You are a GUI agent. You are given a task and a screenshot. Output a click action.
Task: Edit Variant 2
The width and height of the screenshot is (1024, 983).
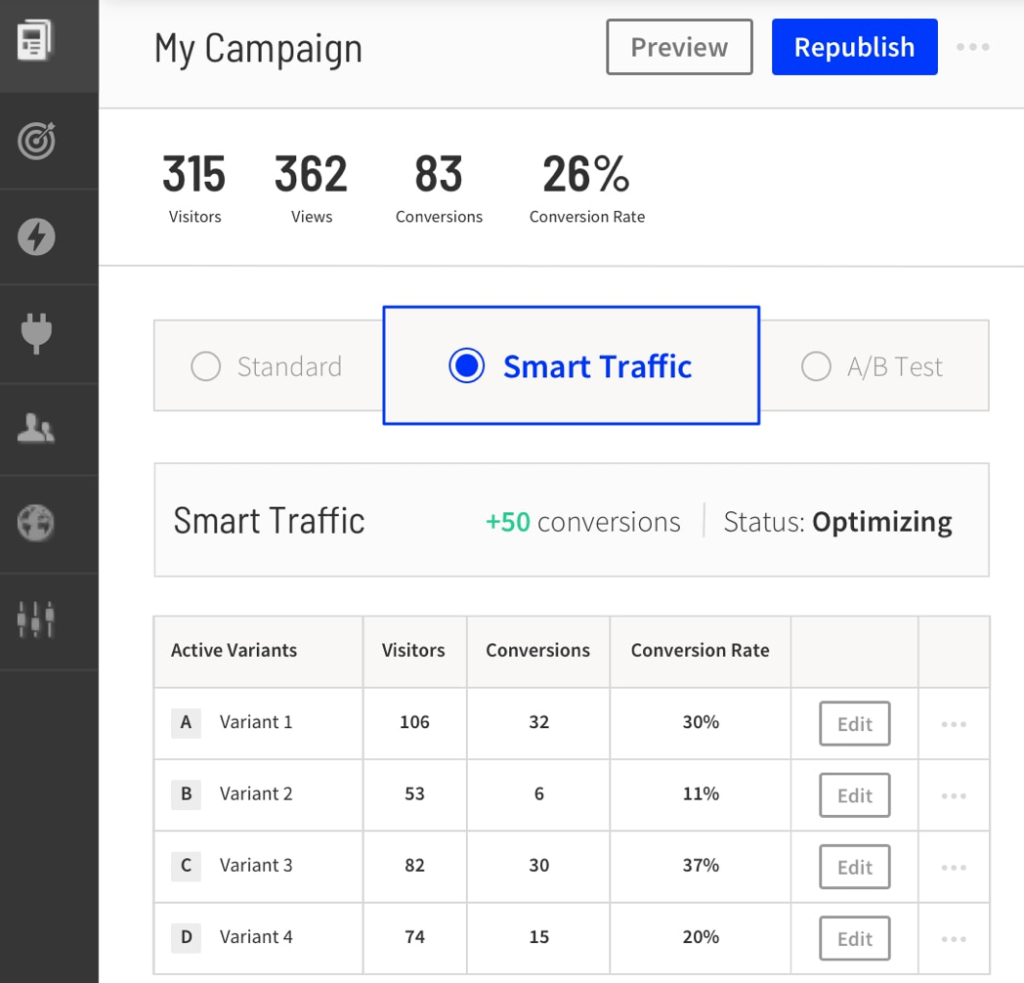click(x=855, y=795)
